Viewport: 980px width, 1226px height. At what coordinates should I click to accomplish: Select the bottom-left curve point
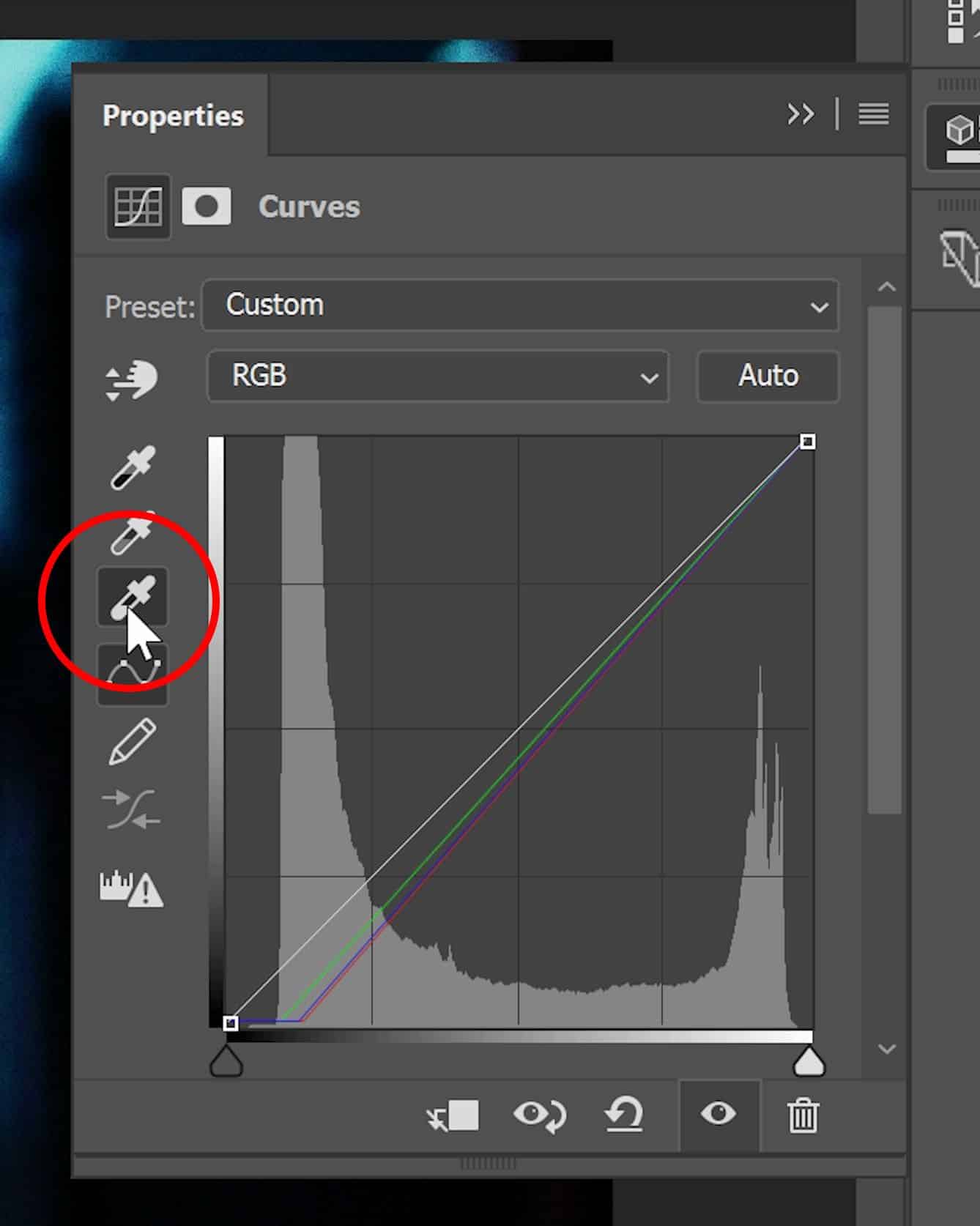point(230,1023)
